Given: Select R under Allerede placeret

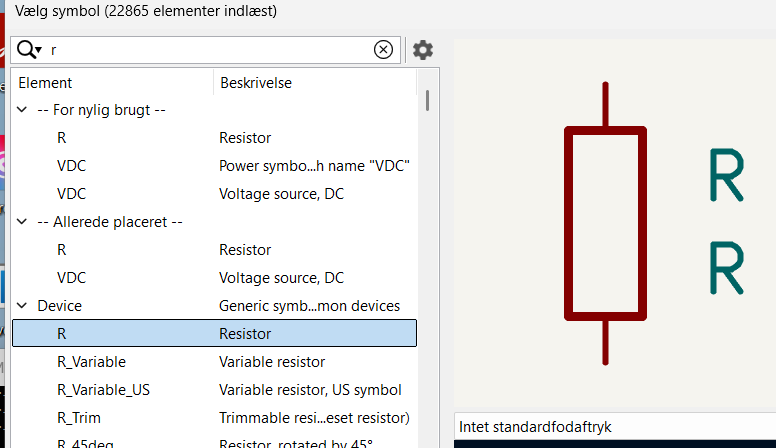Looking at the screenshot, I should click(214, 249).
